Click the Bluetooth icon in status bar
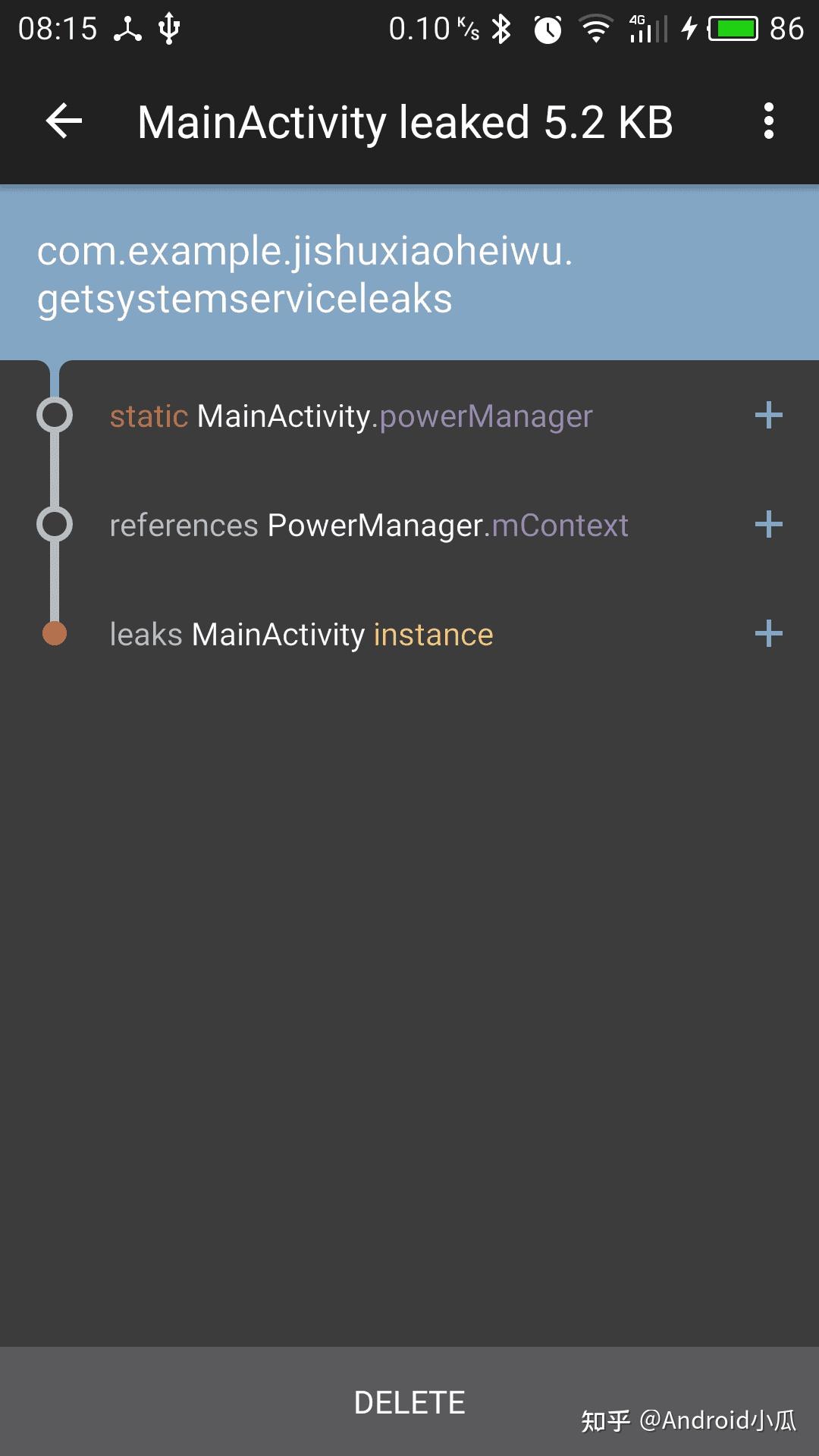 point(500,29)
